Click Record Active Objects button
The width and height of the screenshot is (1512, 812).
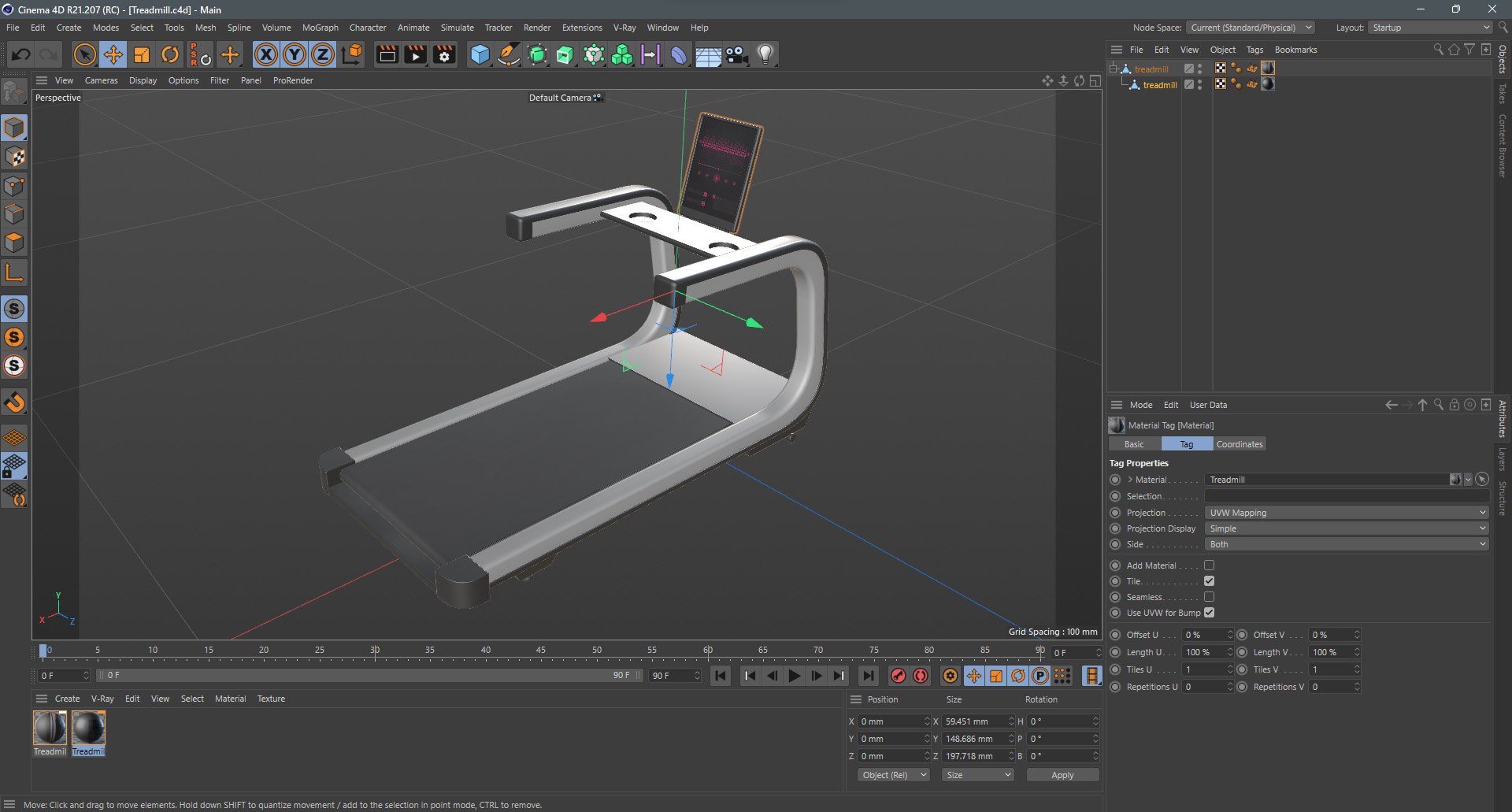(x=898, y=676)
